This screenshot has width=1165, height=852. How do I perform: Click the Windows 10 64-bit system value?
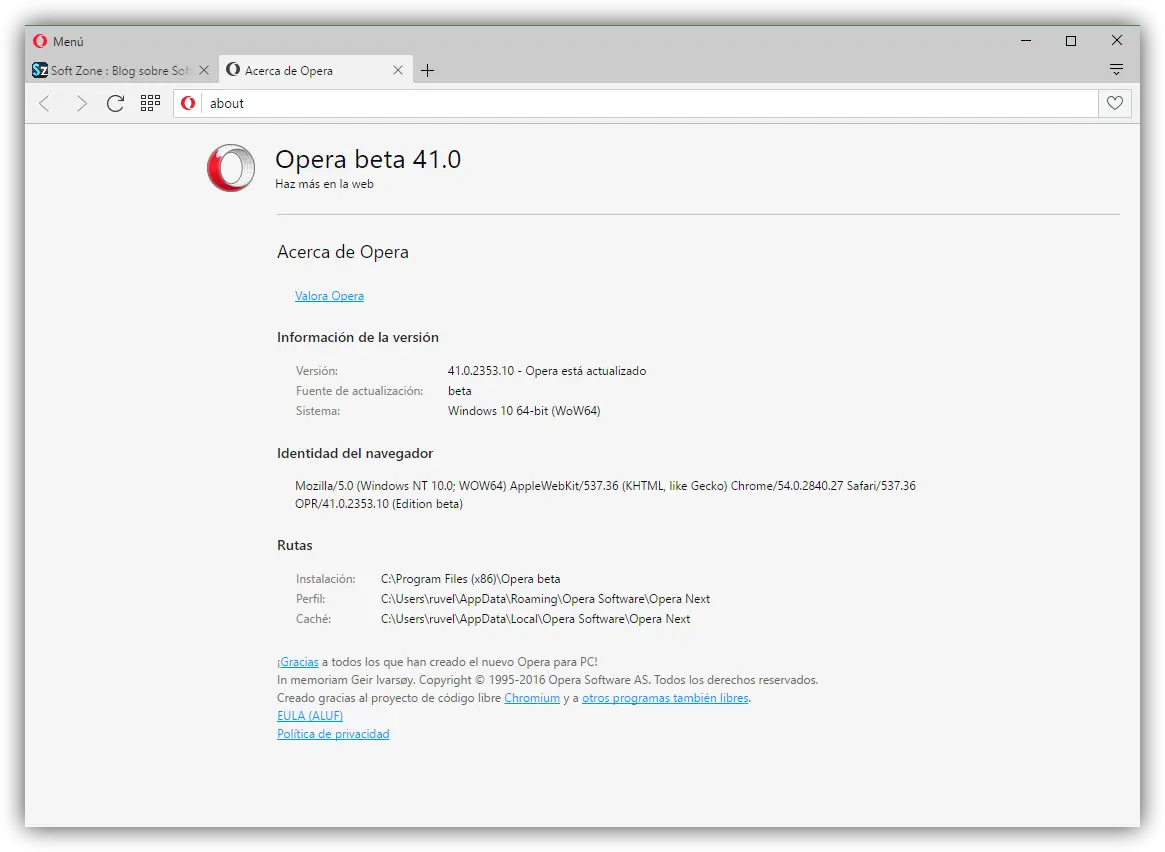(524, 411)
